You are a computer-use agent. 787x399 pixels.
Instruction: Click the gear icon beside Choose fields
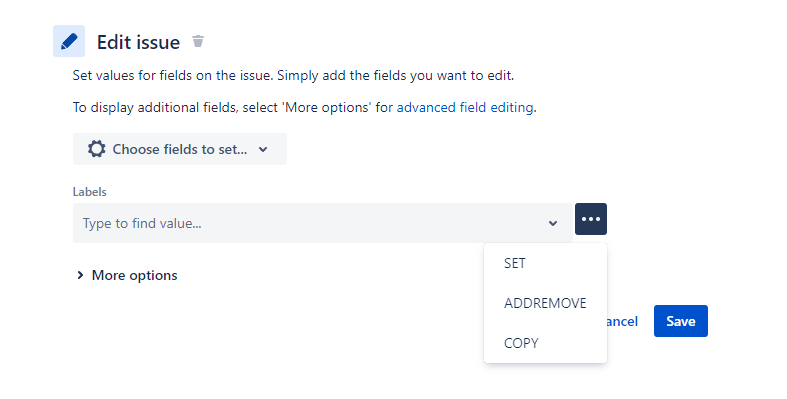(x=96, y=149)
